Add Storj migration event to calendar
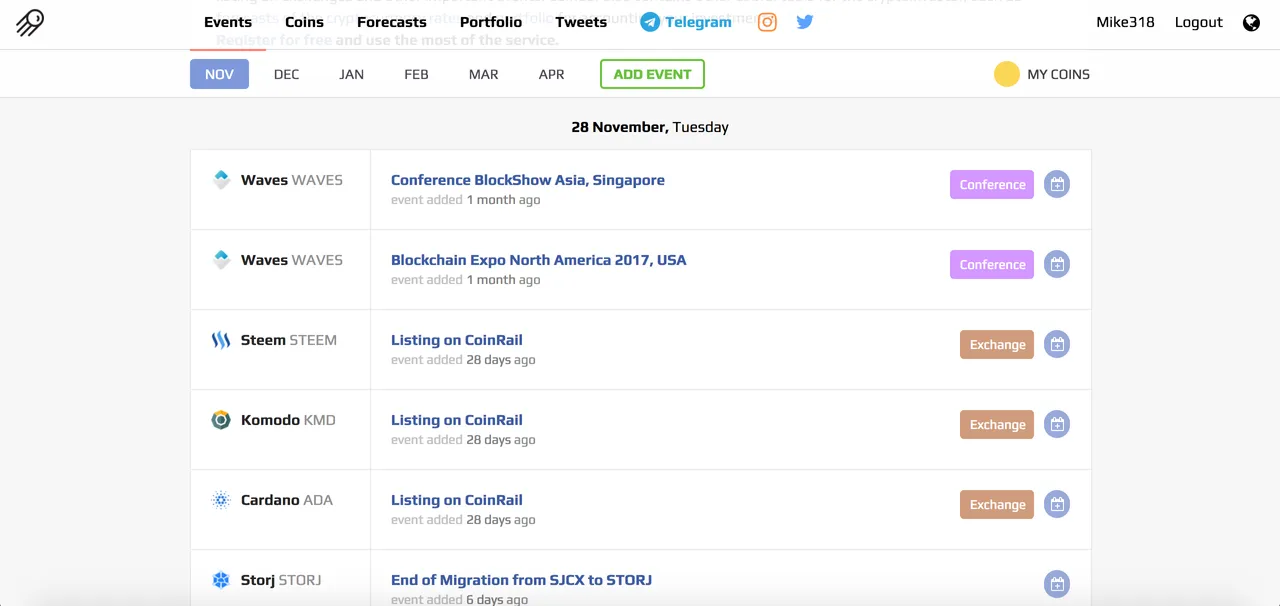Viewport: 1280px width, 606px height. pyautogui.click(x=1057, y=584)
